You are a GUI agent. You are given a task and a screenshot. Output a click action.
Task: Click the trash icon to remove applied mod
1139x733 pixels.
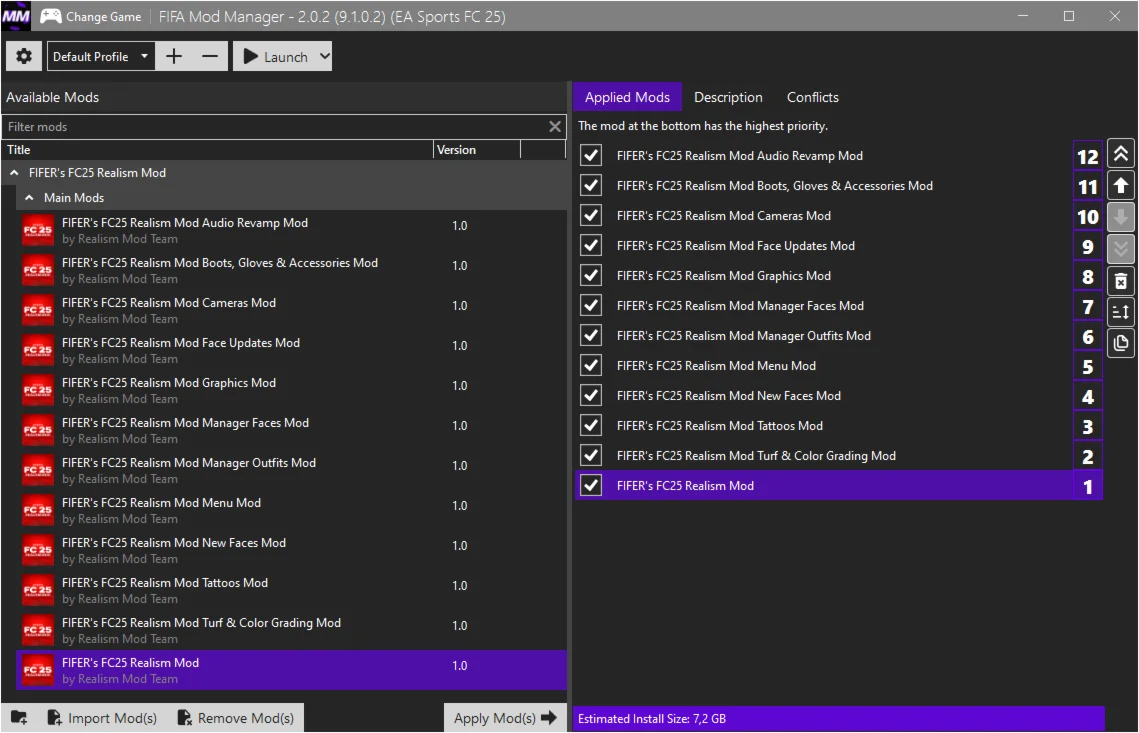(1121, 281)
